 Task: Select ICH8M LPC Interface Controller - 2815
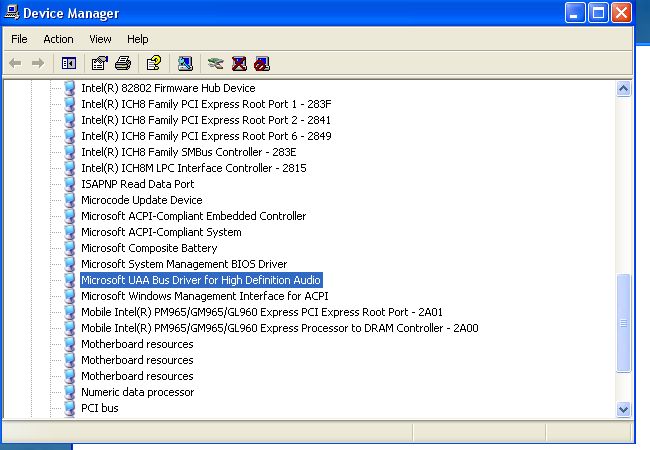click(194, 168)
